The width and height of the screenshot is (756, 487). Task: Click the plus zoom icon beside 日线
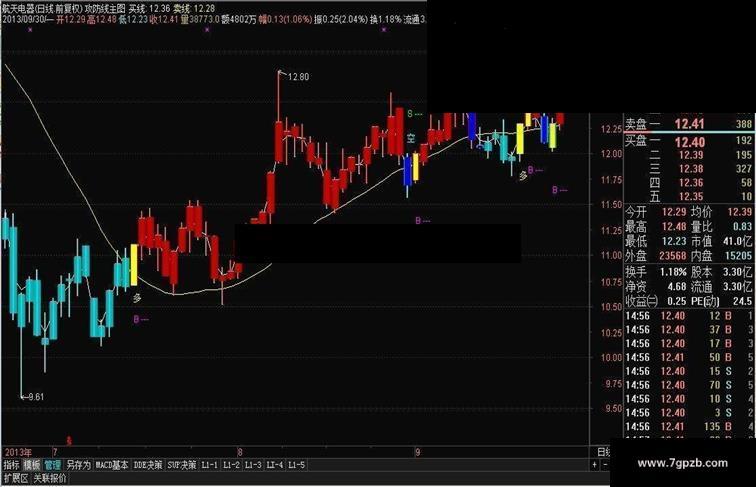pos(594,465)
